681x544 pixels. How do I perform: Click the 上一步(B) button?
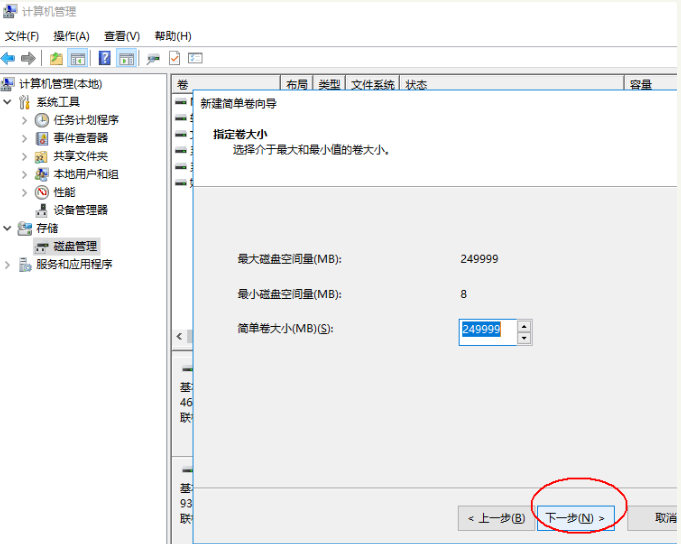pos(496,518)
